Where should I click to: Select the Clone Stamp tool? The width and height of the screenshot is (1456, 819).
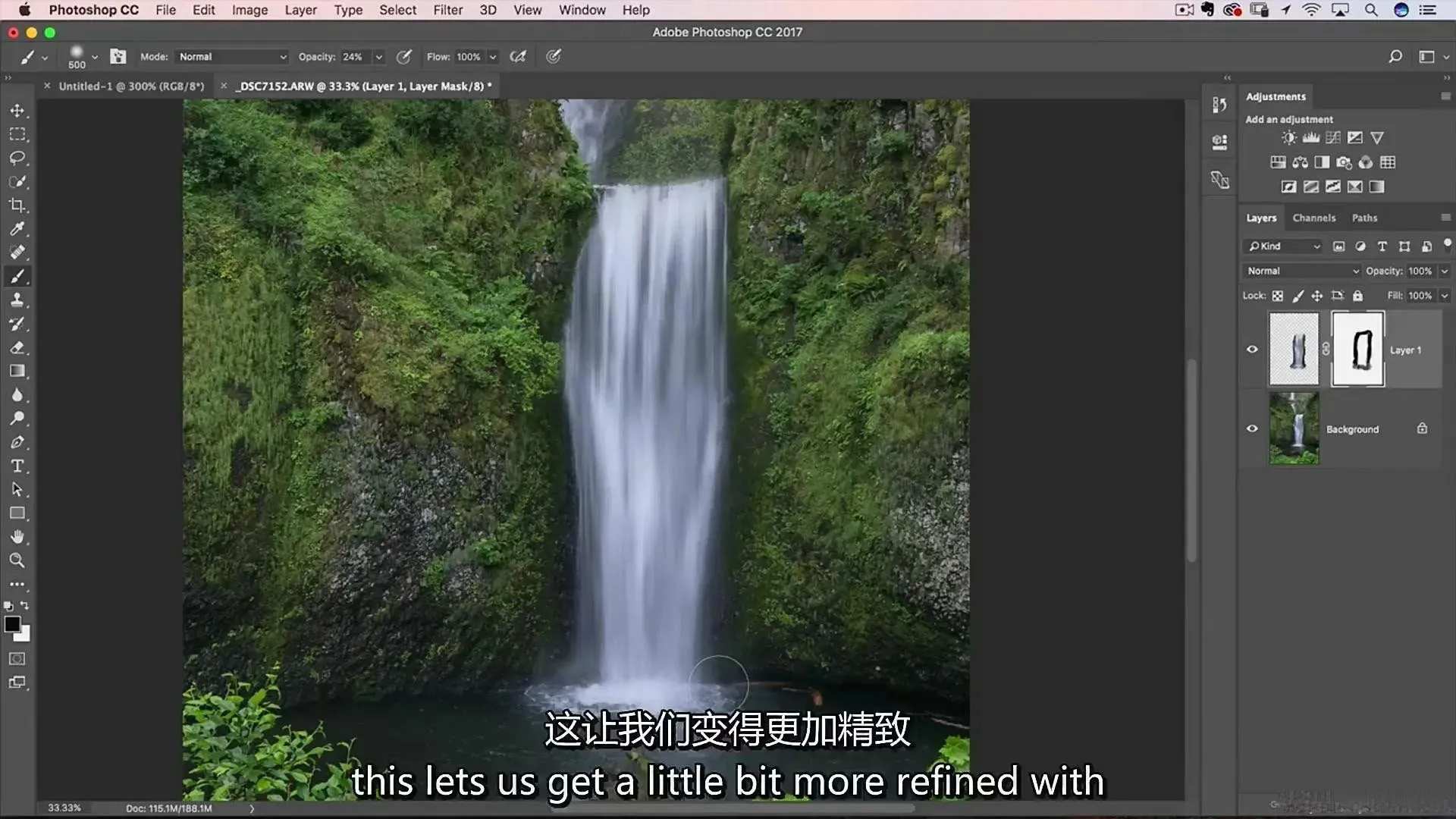(17, 300)
